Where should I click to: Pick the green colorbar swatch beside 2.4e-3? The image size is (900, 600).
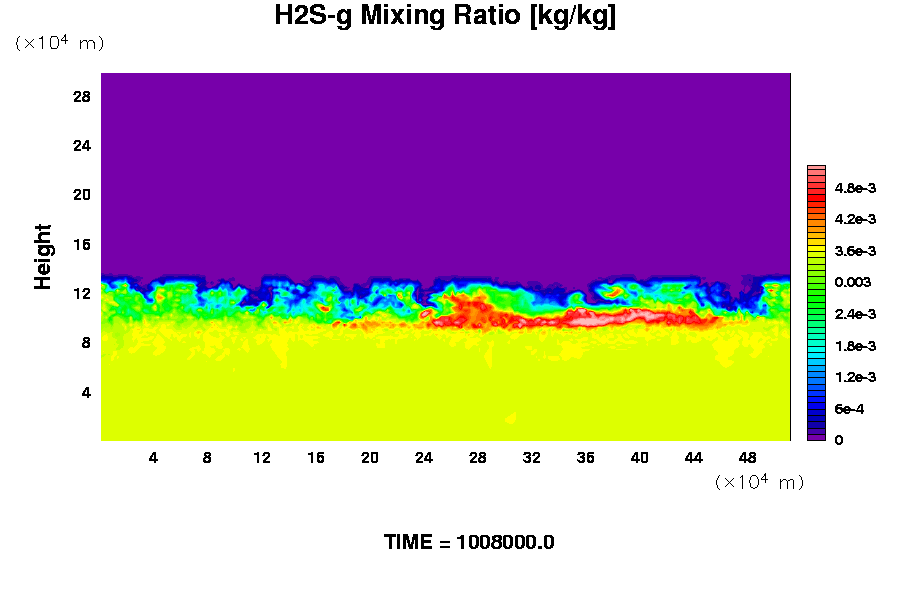pos(816,314)
